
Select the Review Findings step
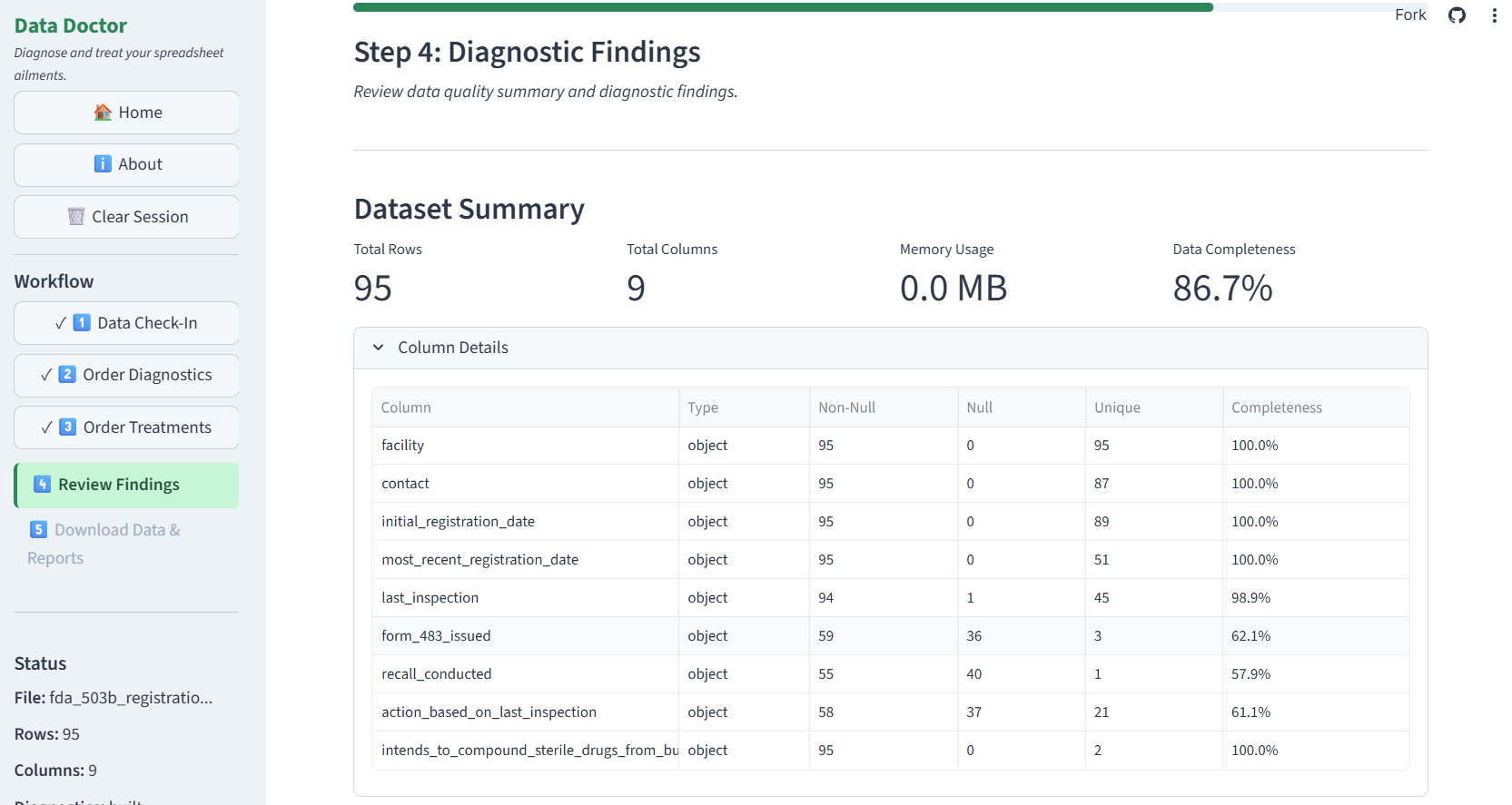(126, 485)
